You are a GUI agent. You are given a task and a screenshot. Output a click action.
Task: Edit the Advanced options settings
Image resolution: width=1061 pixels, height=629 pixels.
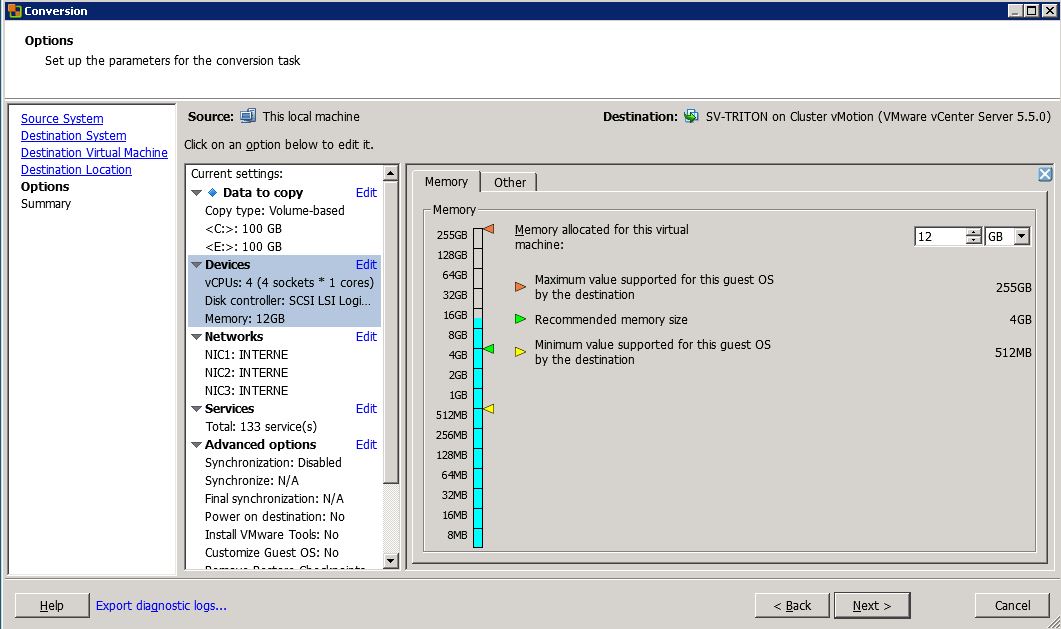point(366,445)
